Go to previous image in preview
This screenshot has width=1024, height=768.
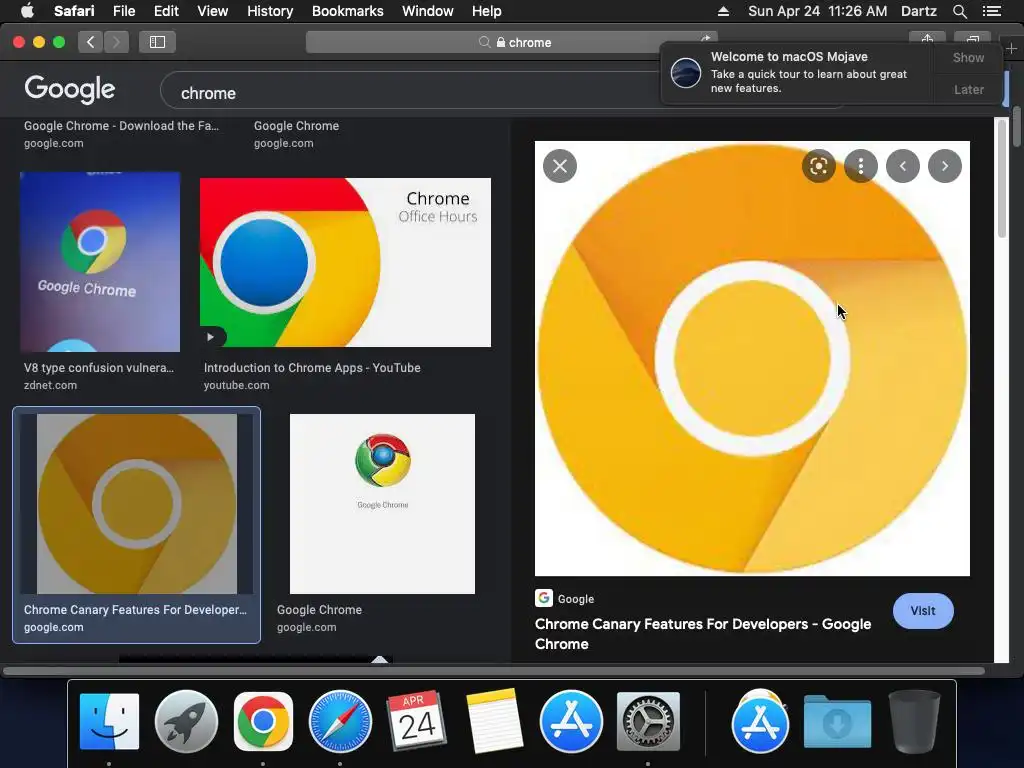[903, 166]
